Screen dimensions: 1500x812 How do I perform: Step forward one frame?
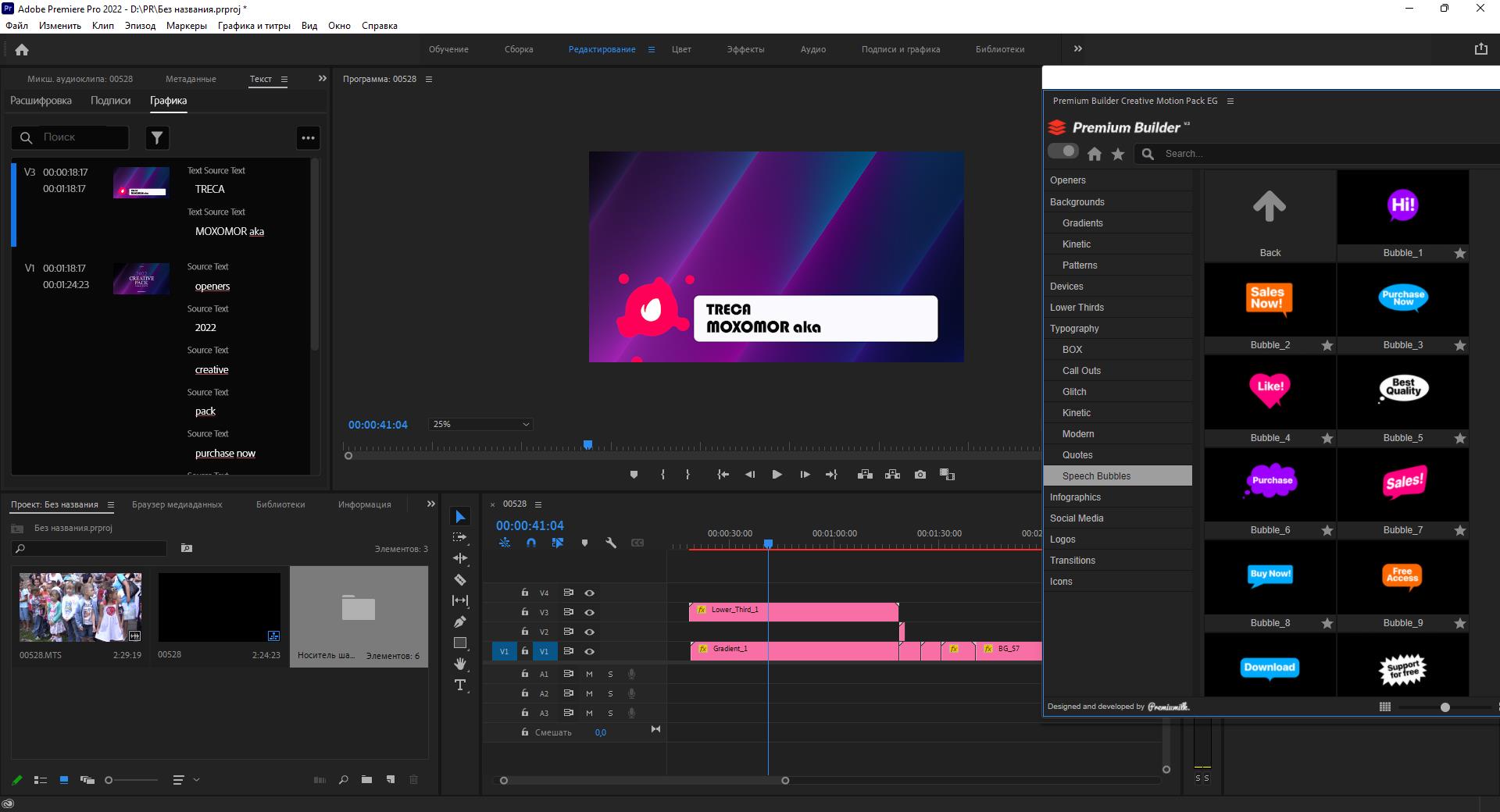coord(805,475)
